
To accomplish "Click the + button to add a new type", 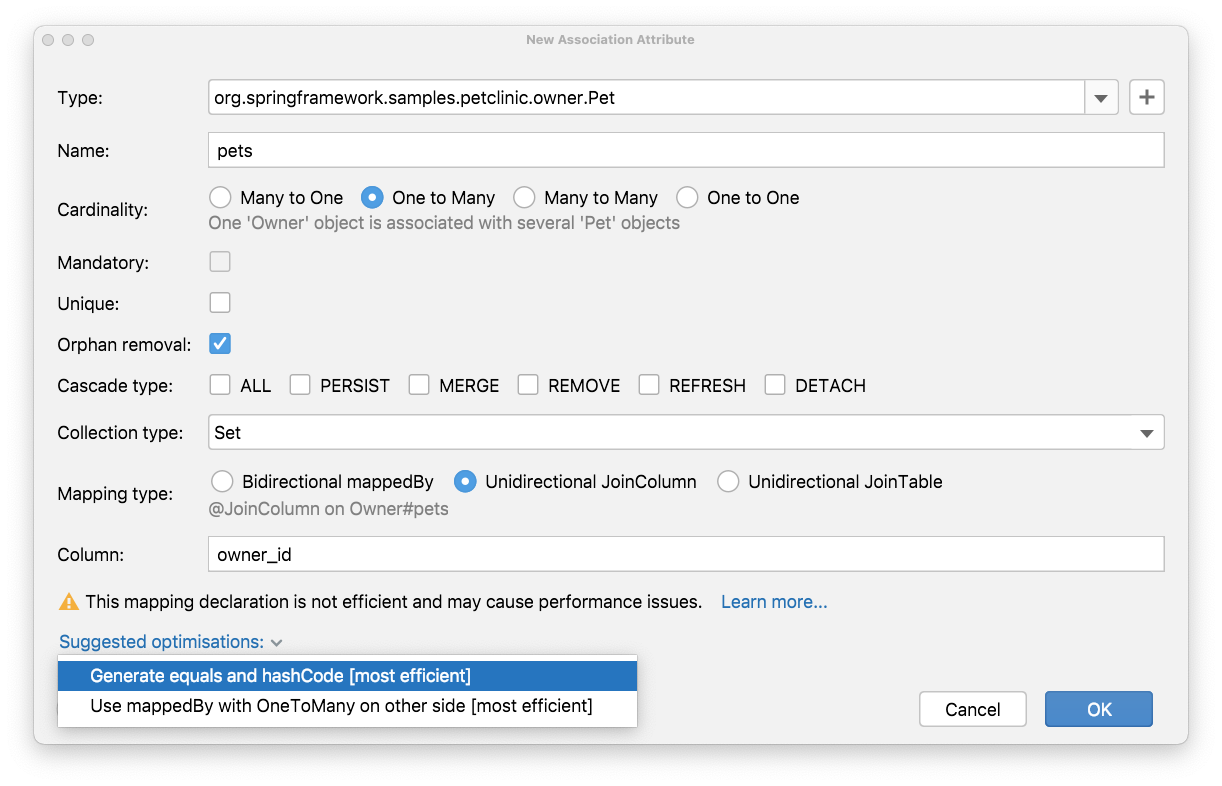I will (1146, 97).
